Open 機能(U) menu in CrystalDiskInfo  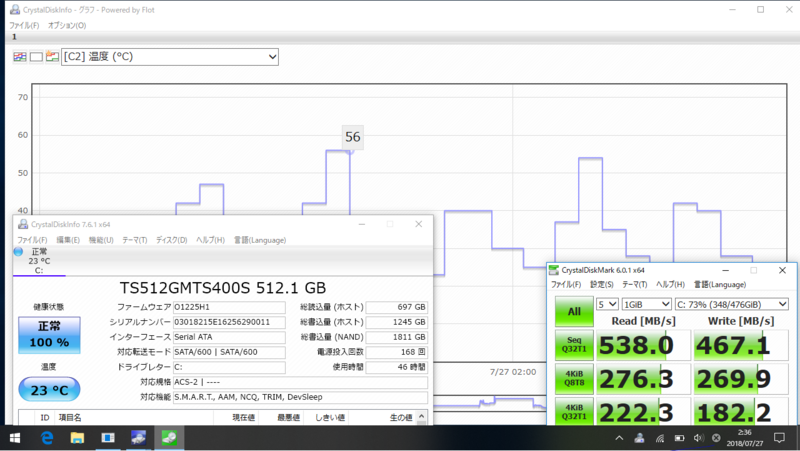click(101, 240)
